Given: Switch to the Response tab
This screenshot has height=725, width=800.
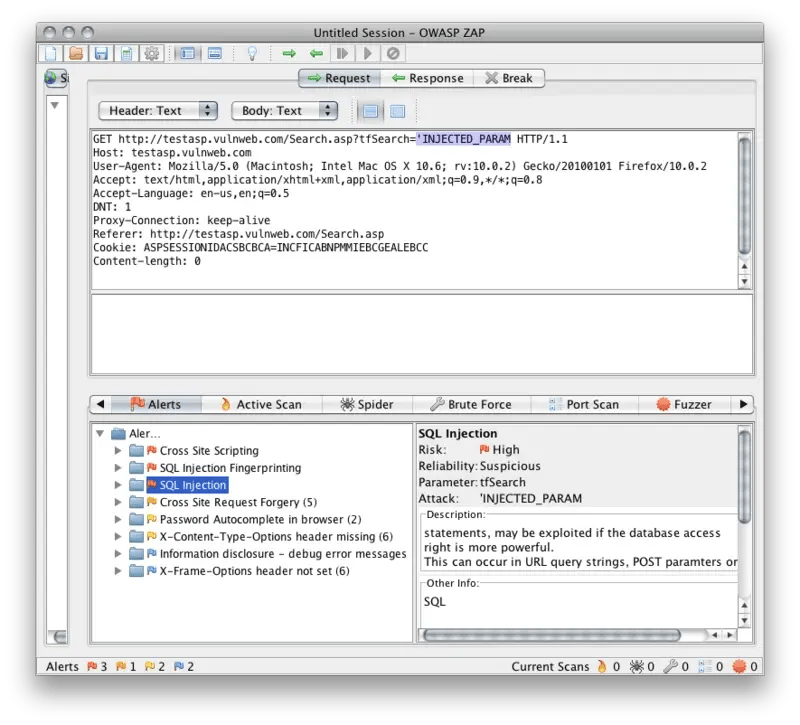Looking at the screenshot, I should coord(427,78).
